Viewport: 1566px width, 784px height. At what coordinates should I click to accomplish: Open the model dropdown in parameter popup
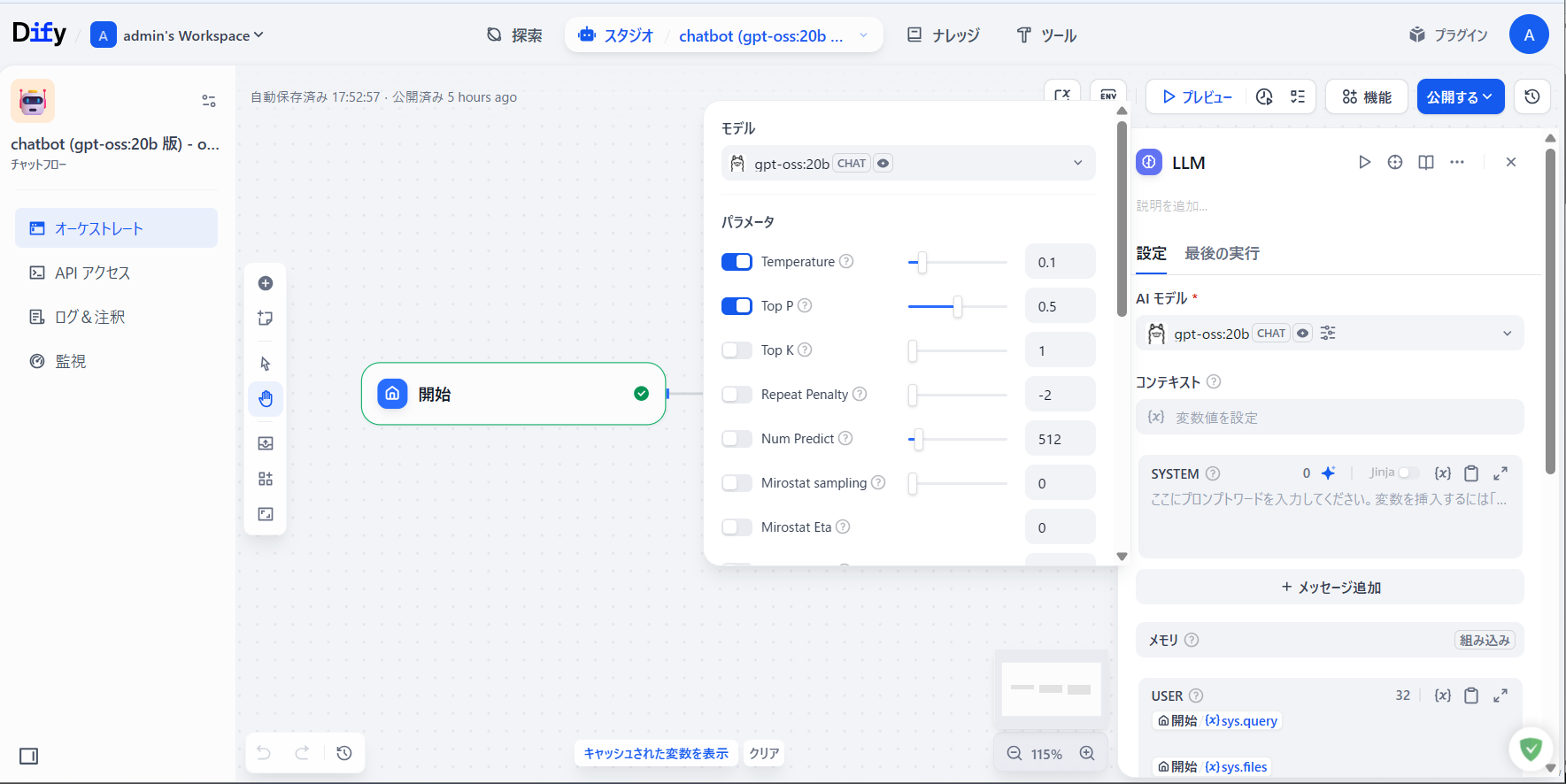[908, 163]
